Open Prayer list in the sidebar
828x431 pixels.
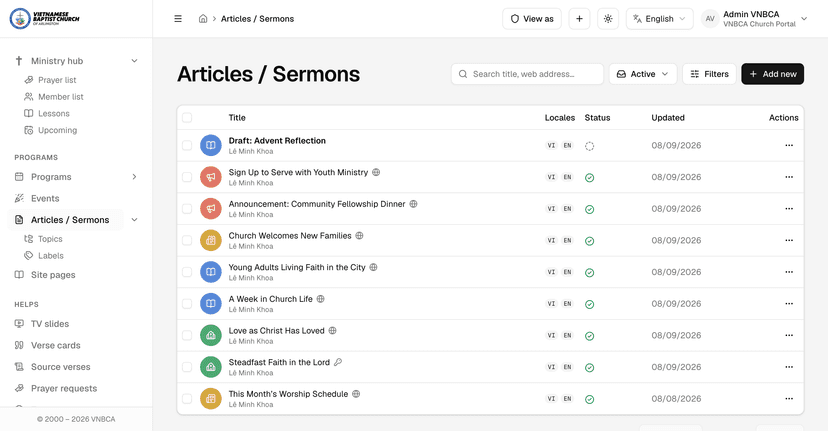[57, 80]
